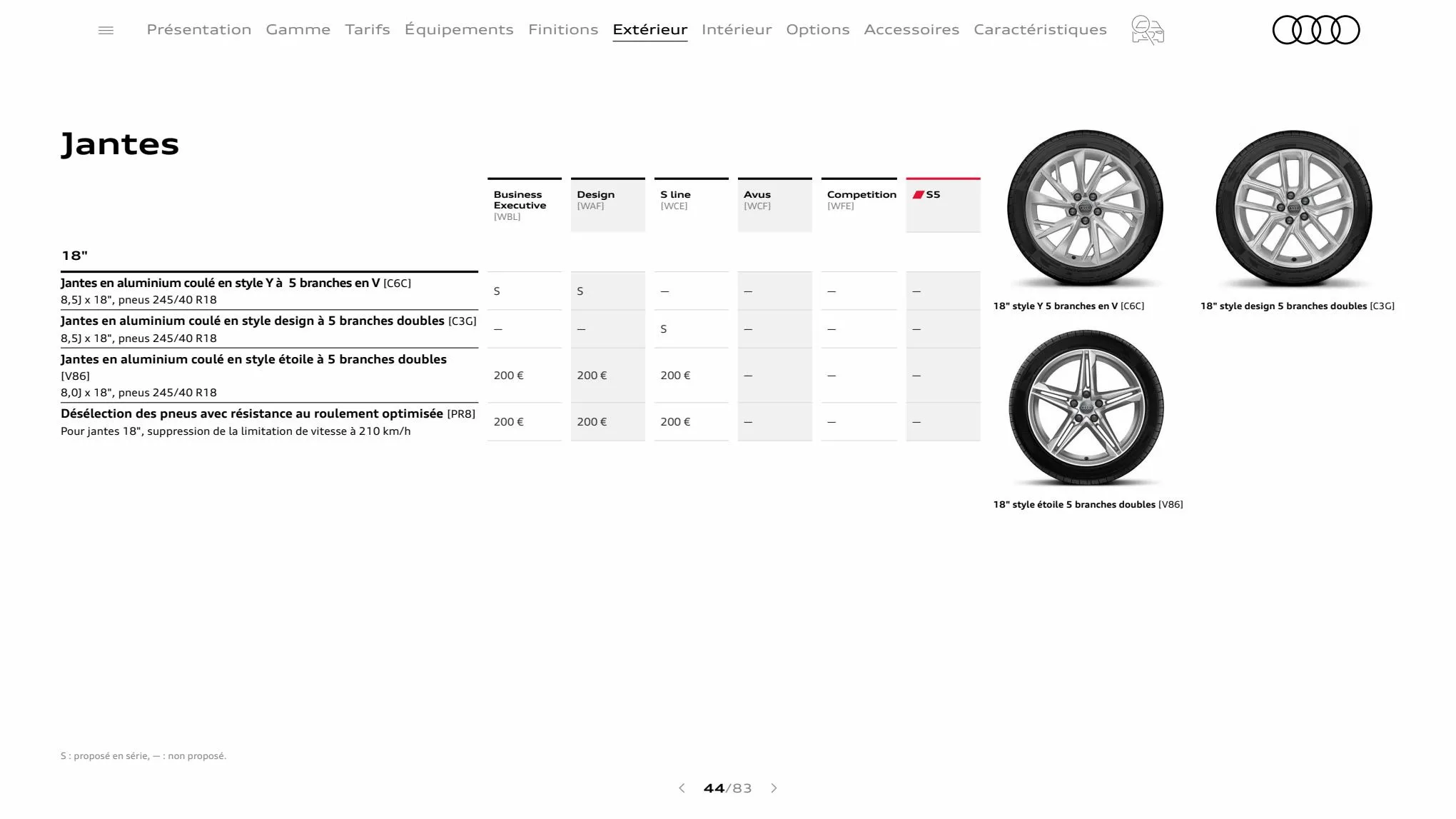
Task: Click the page counter 44/83
Action: pos(727,788)
